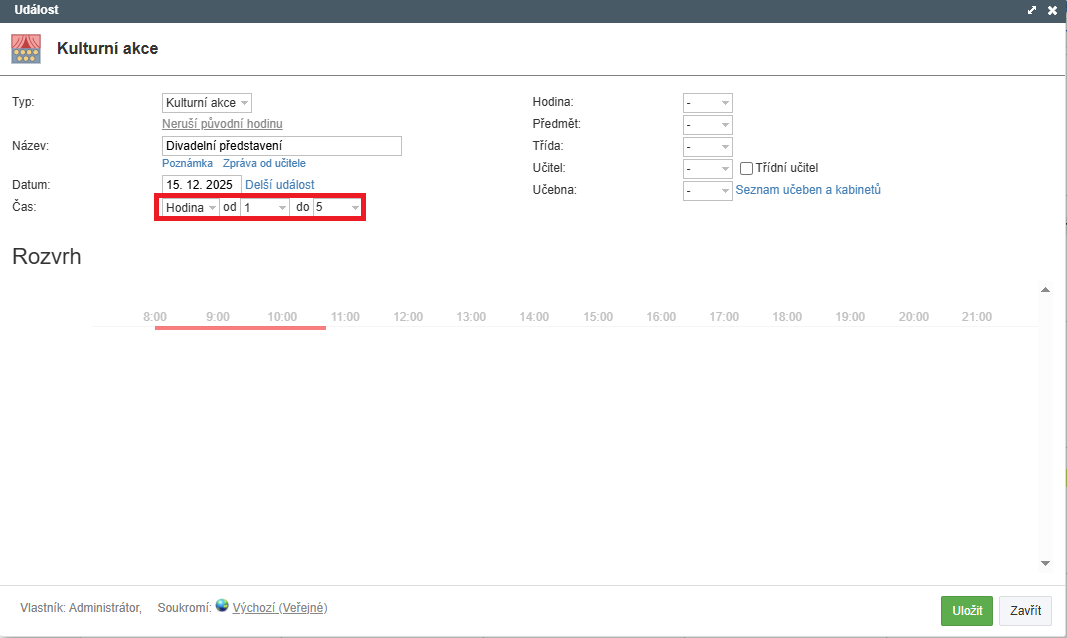
Task: Open the Delší událost link
Action: pyautogui.click(x=280, y=185)
